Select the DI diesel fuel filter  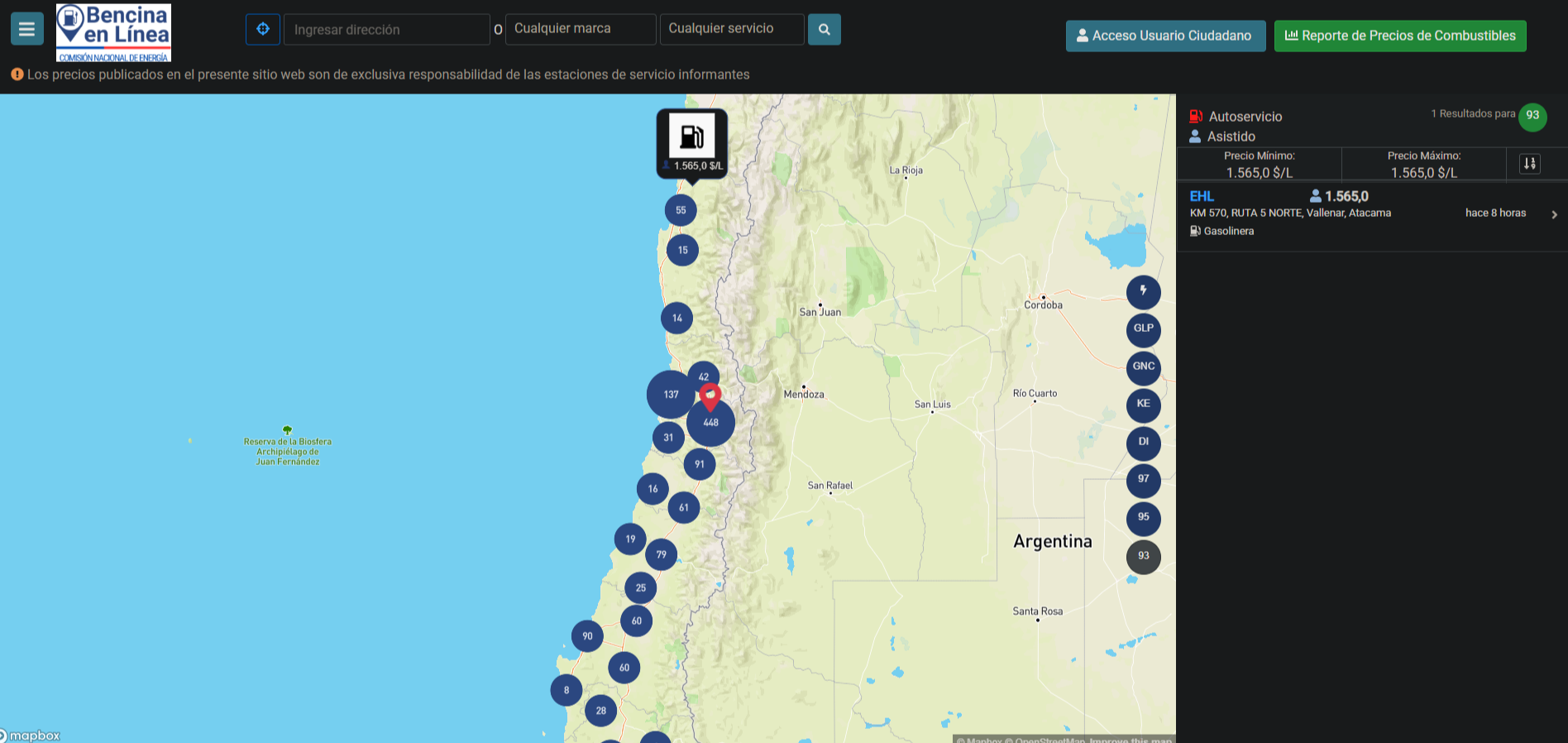(x=1144, y=443)
